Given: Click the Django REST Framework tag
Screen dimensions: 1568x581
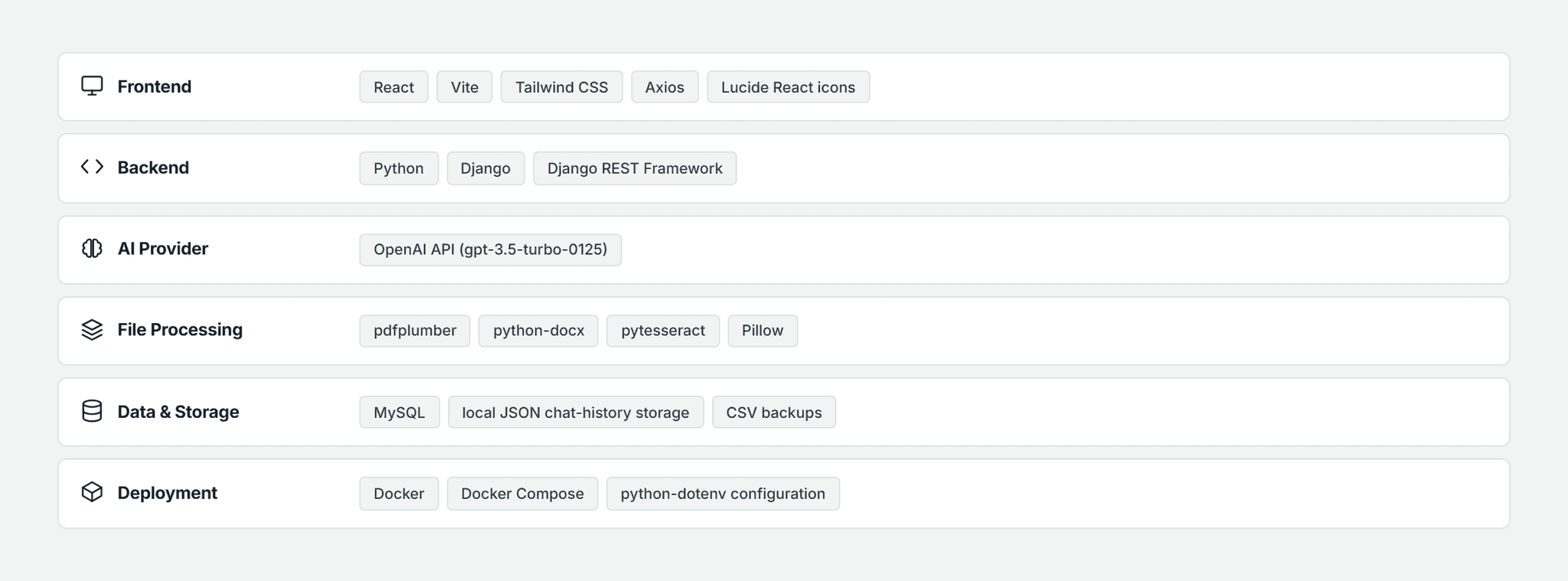Looking at the screenshot, I should click(635, 168).
